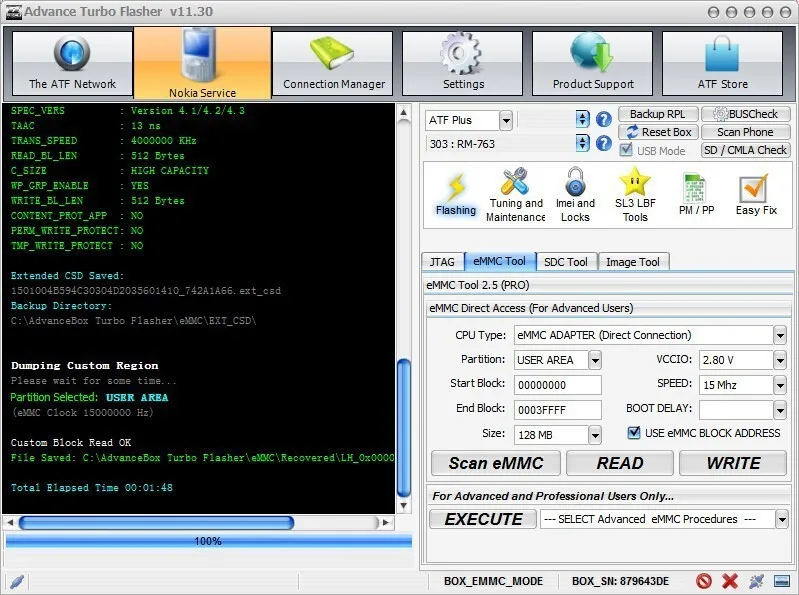Click the 100% progress bar

pyautogui.click(x=208, y=541)
